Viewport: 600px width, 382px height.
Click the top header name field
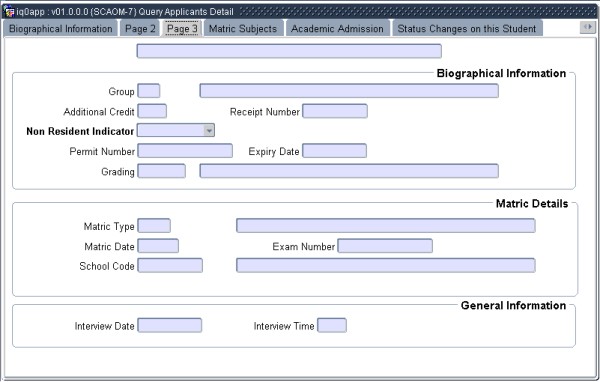(289, 51)
